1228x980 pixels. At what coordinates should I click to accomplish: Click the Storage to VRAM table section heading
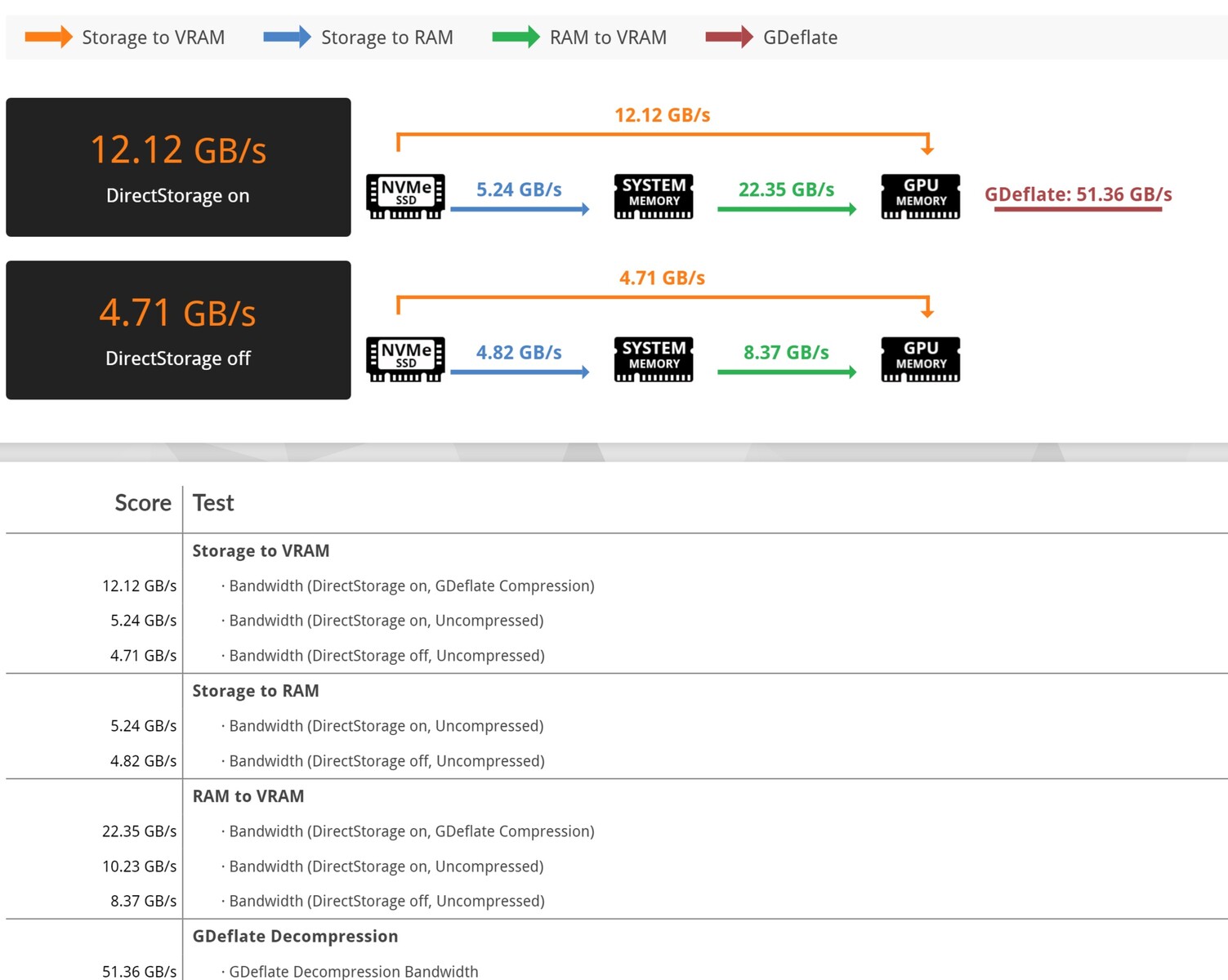click(261, 551)
